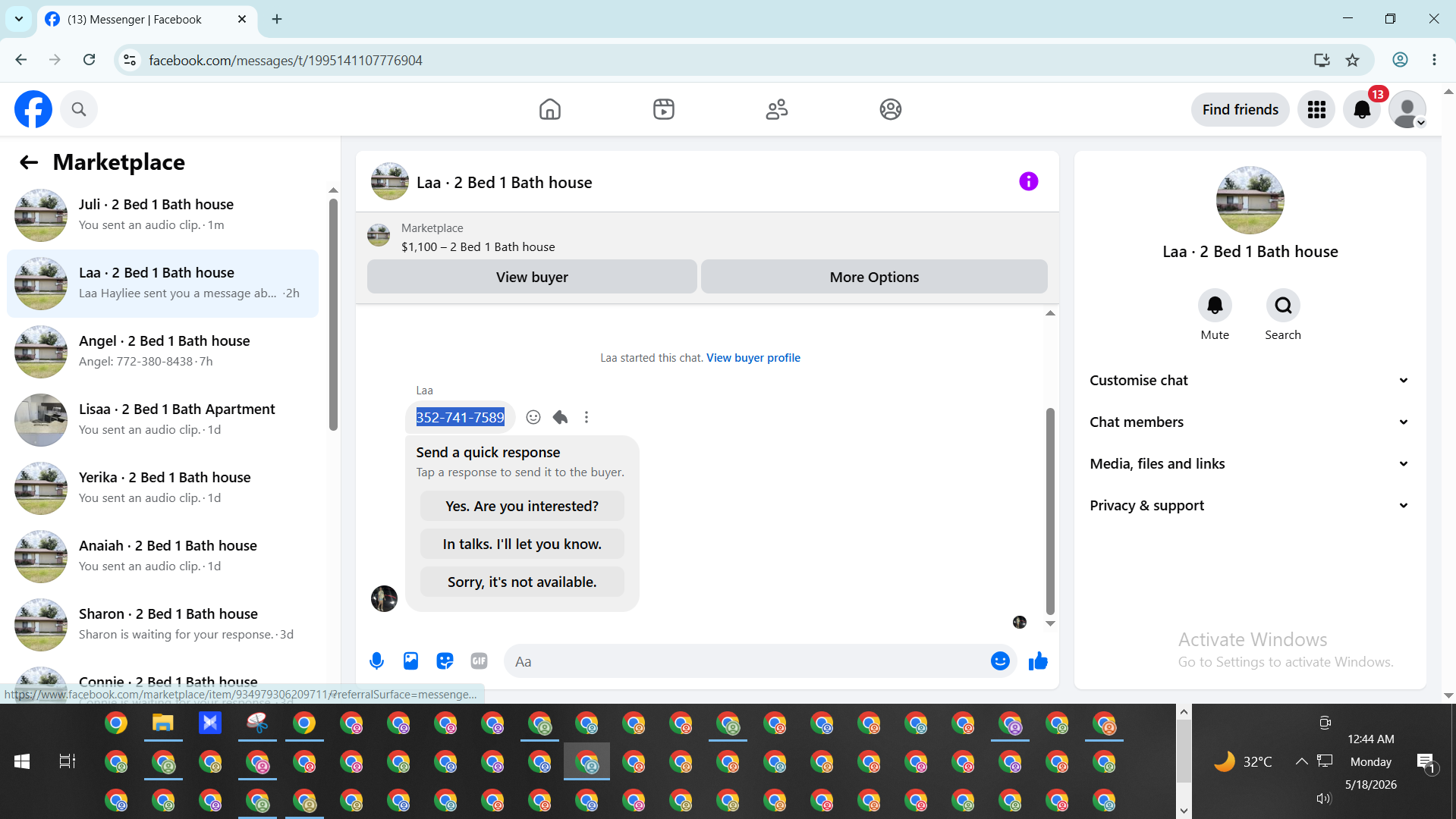This screenshot has width=1456, height=819.
Task: Expand the Chat members section
Action: click(1250, 422)
